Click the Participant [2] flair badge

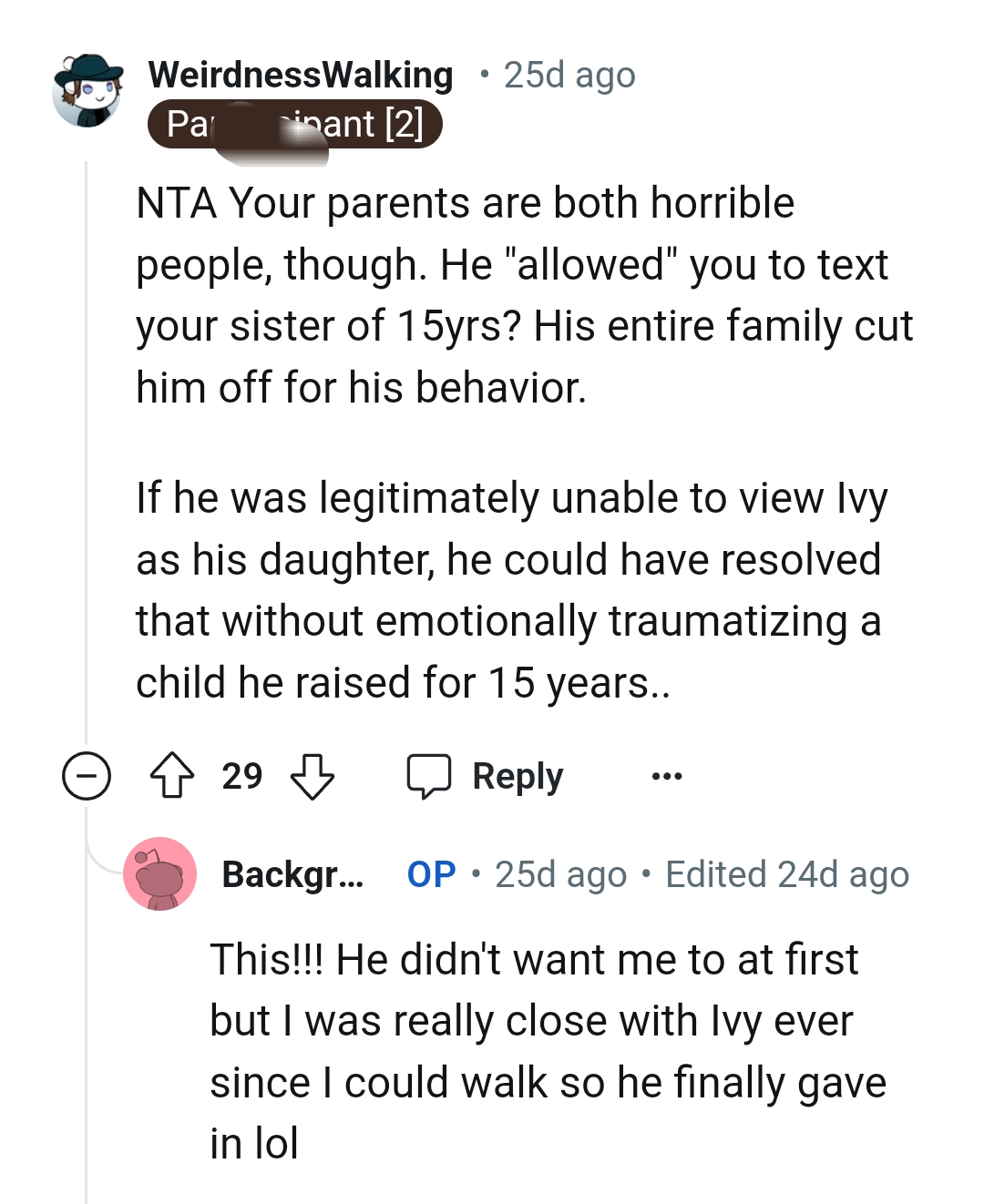click(x=294, y=125)
